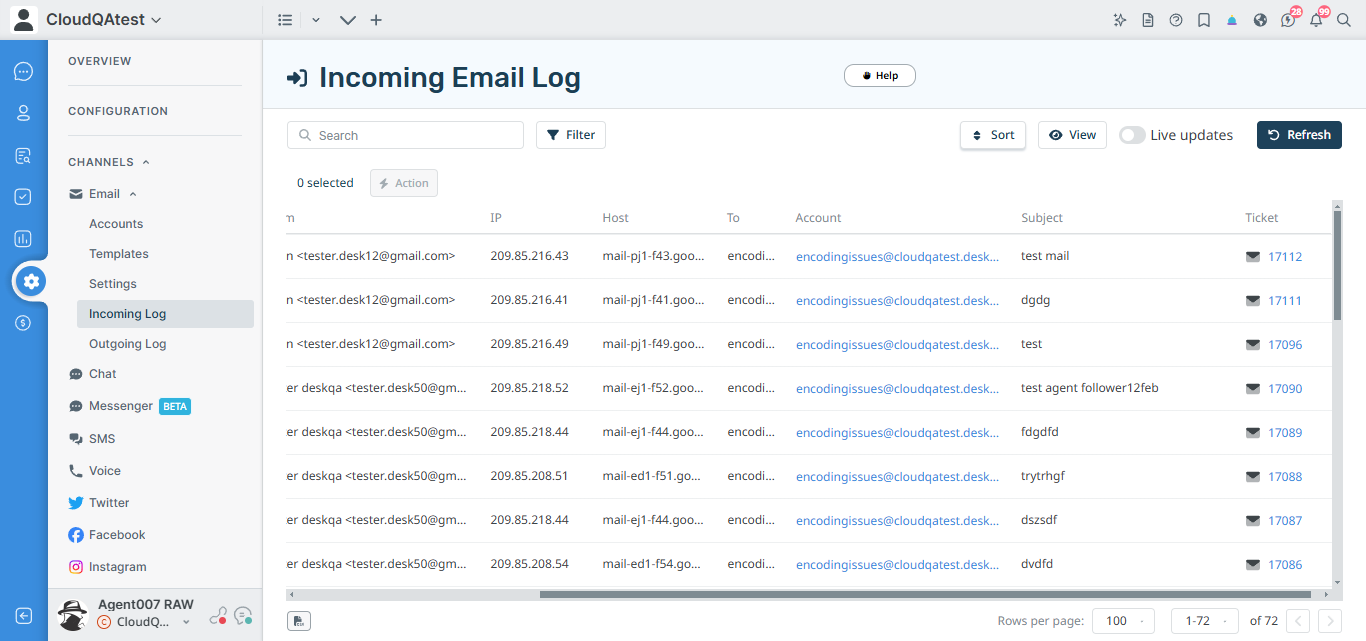Enable the Live updates switch
1366x641 pixels.
(1131, 134)
